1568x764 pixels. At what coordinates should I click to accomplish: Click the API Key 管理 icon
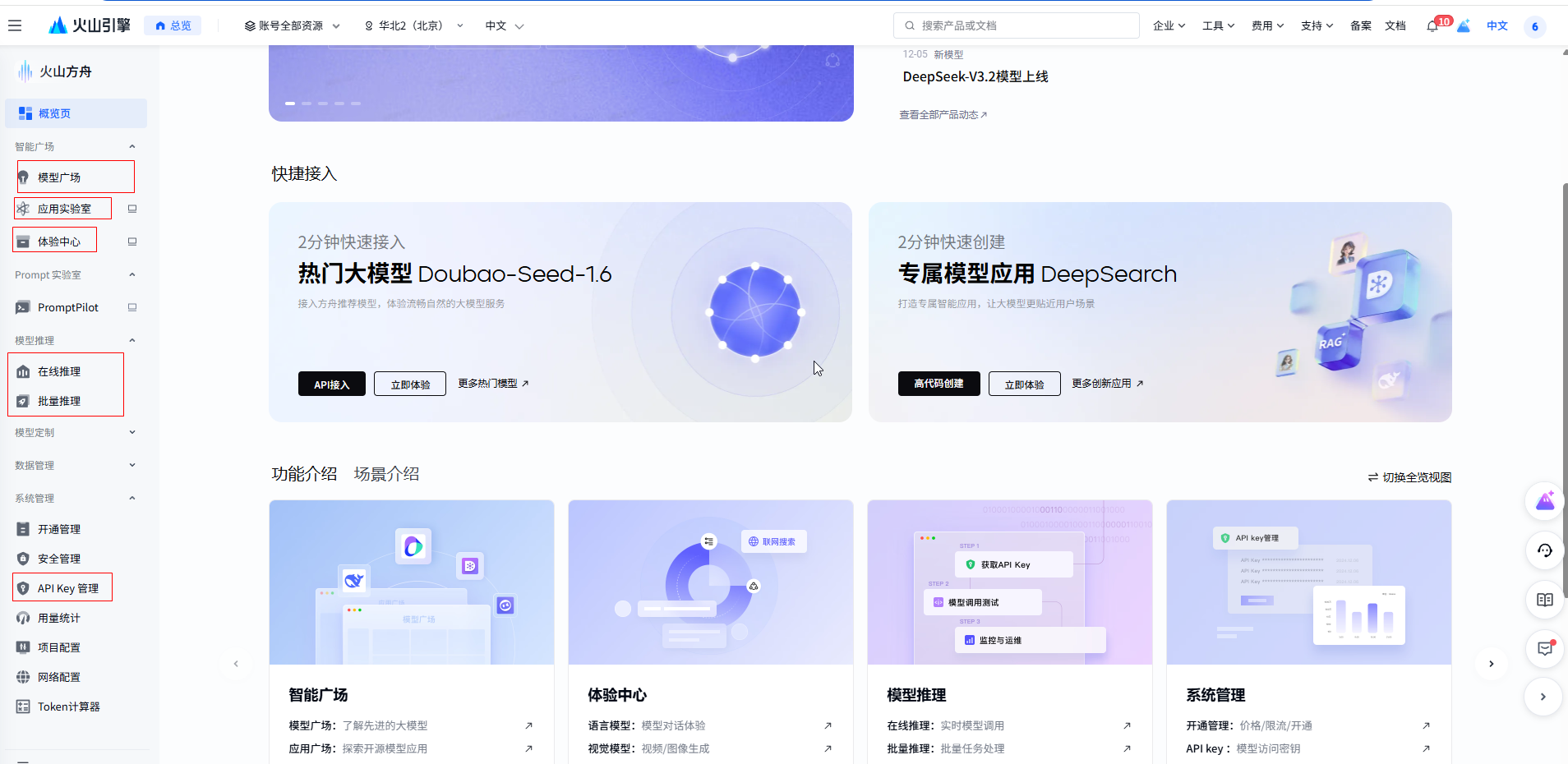pos(23,588)
